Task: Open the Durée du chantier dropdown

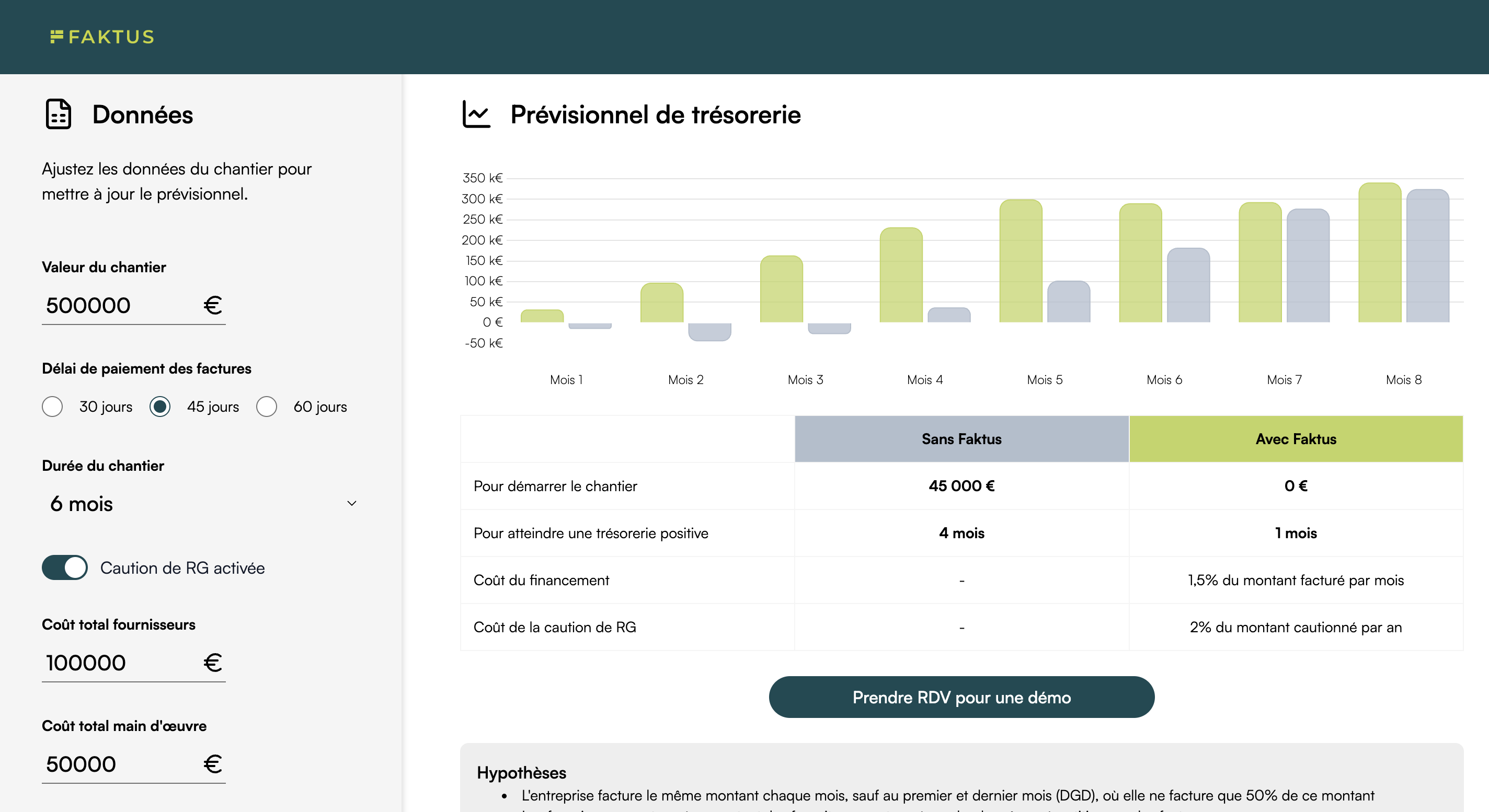Action: click(x=203, y=504)
